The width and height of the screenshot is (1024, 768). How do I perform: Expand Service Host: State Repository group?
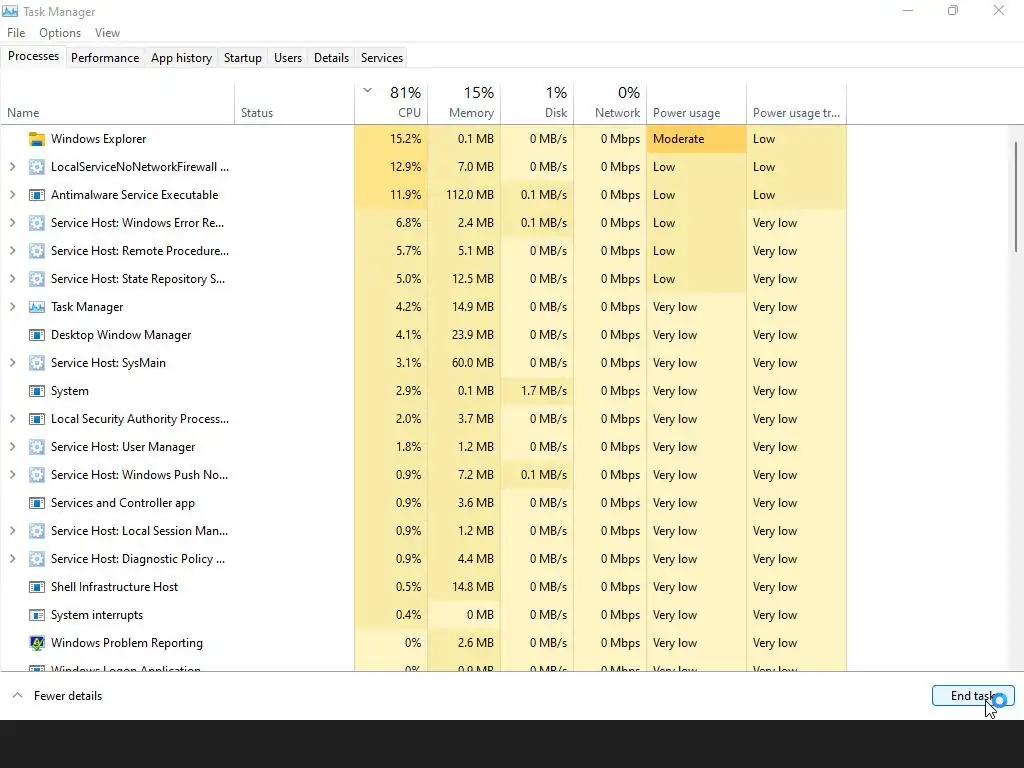(12, 280)
